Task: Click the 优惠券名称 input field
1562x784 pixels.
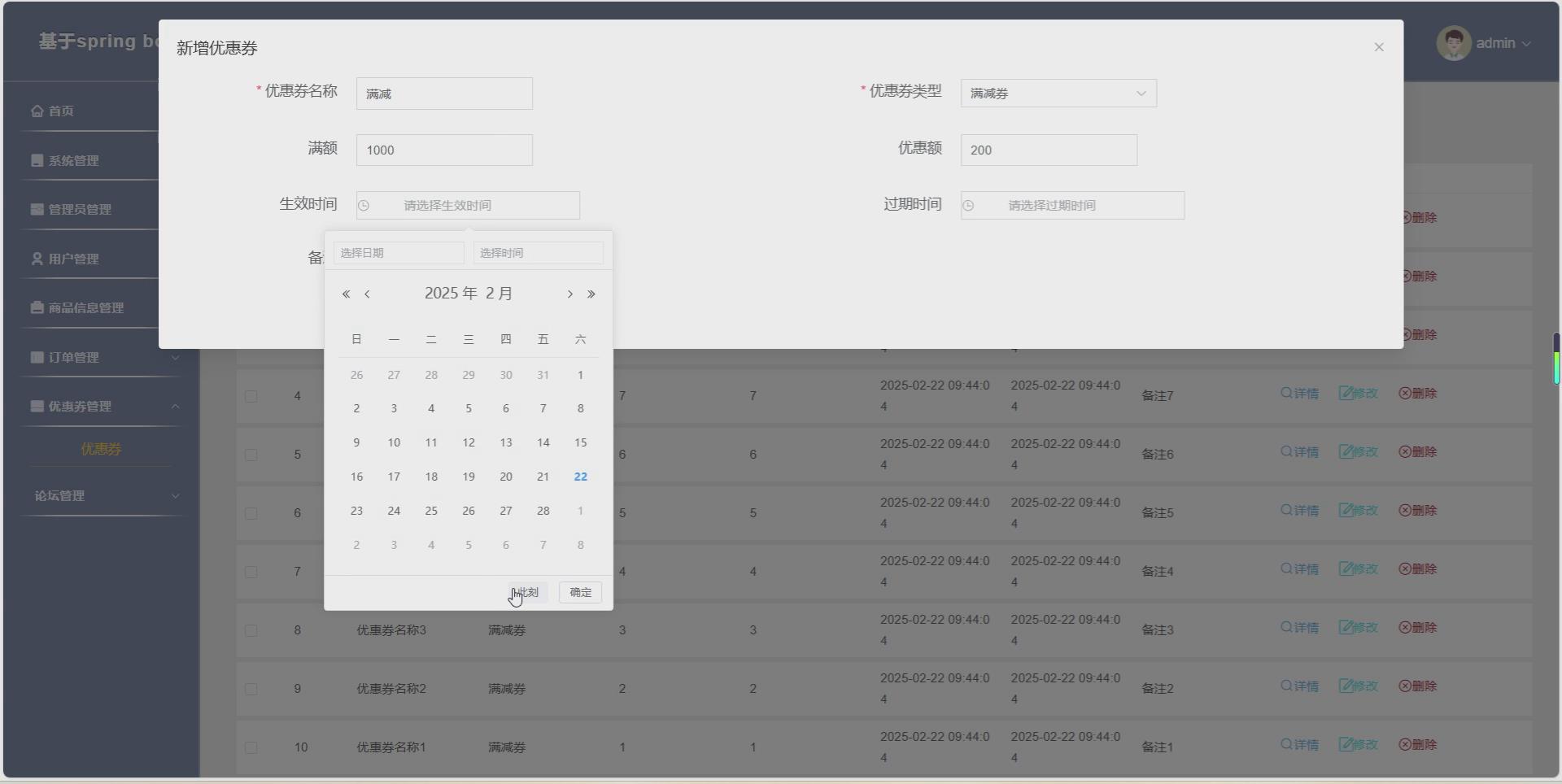Action: click(444, 94)
